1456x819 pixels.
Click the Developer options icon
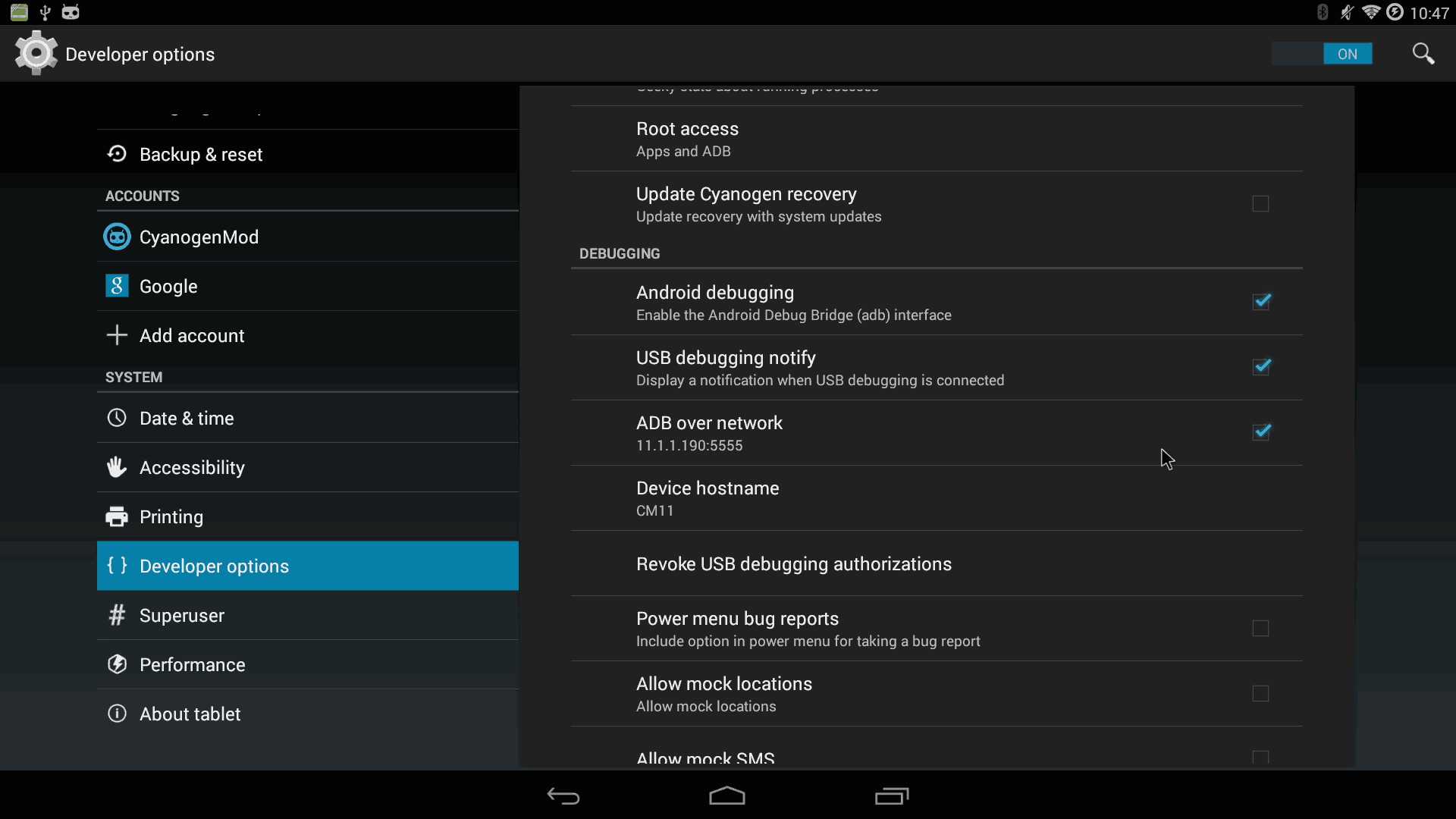[116, 566]
